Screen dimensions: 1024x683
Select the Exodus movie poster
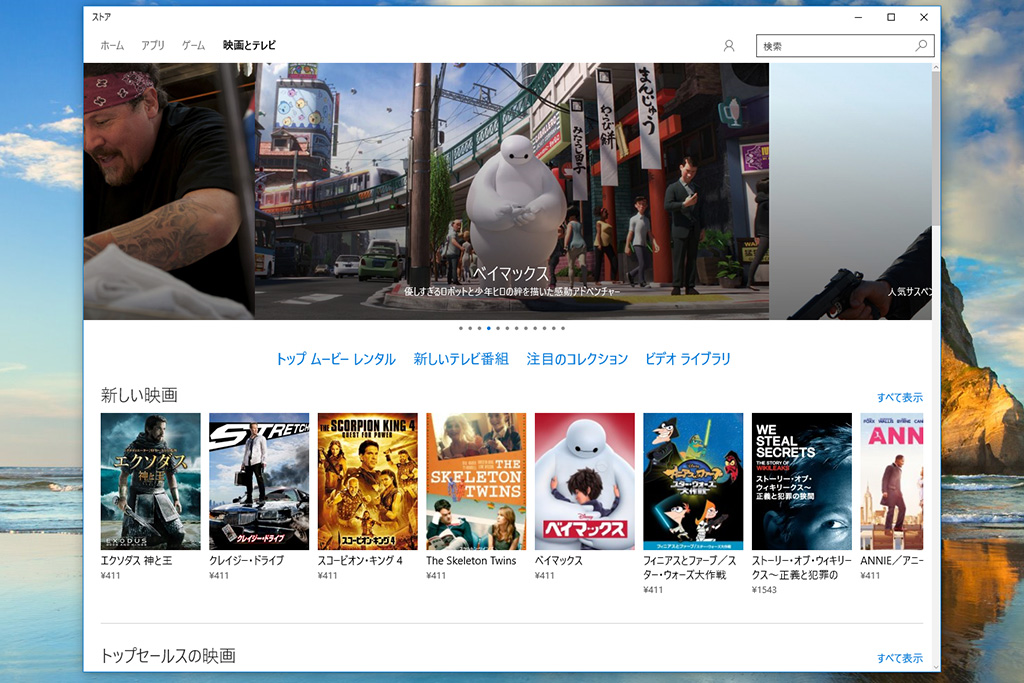click(151, 481)
